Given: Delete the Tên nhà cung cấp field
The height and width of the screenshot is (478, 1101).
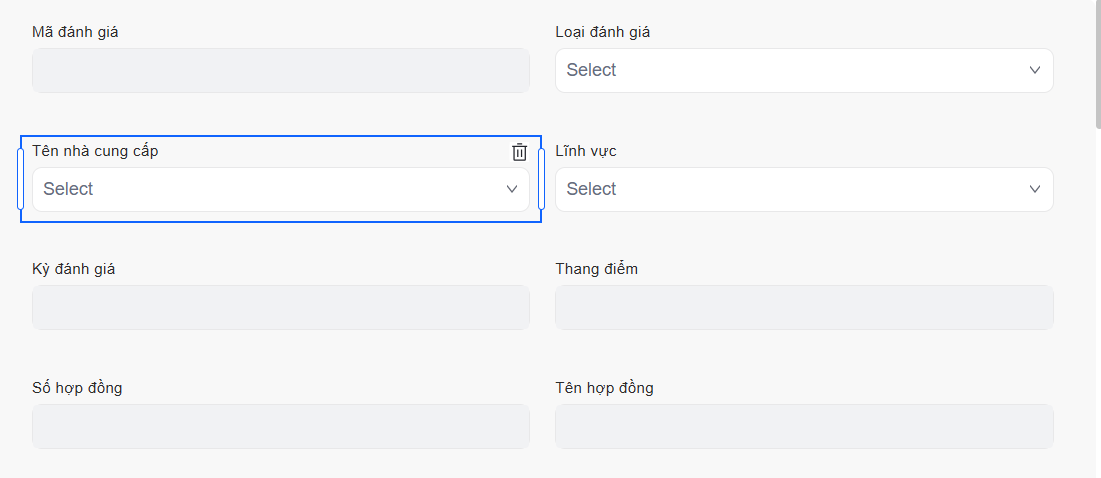Looking at the screenshot, I should point(519,152).
